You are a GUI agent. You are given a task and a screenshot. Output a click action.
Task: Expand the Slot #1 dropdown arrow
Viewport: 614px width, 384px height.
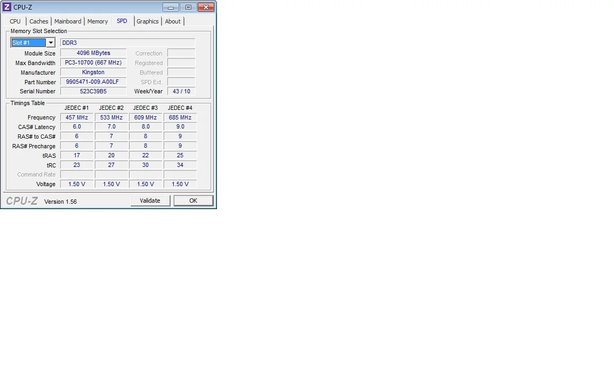(x=51, y=43)
